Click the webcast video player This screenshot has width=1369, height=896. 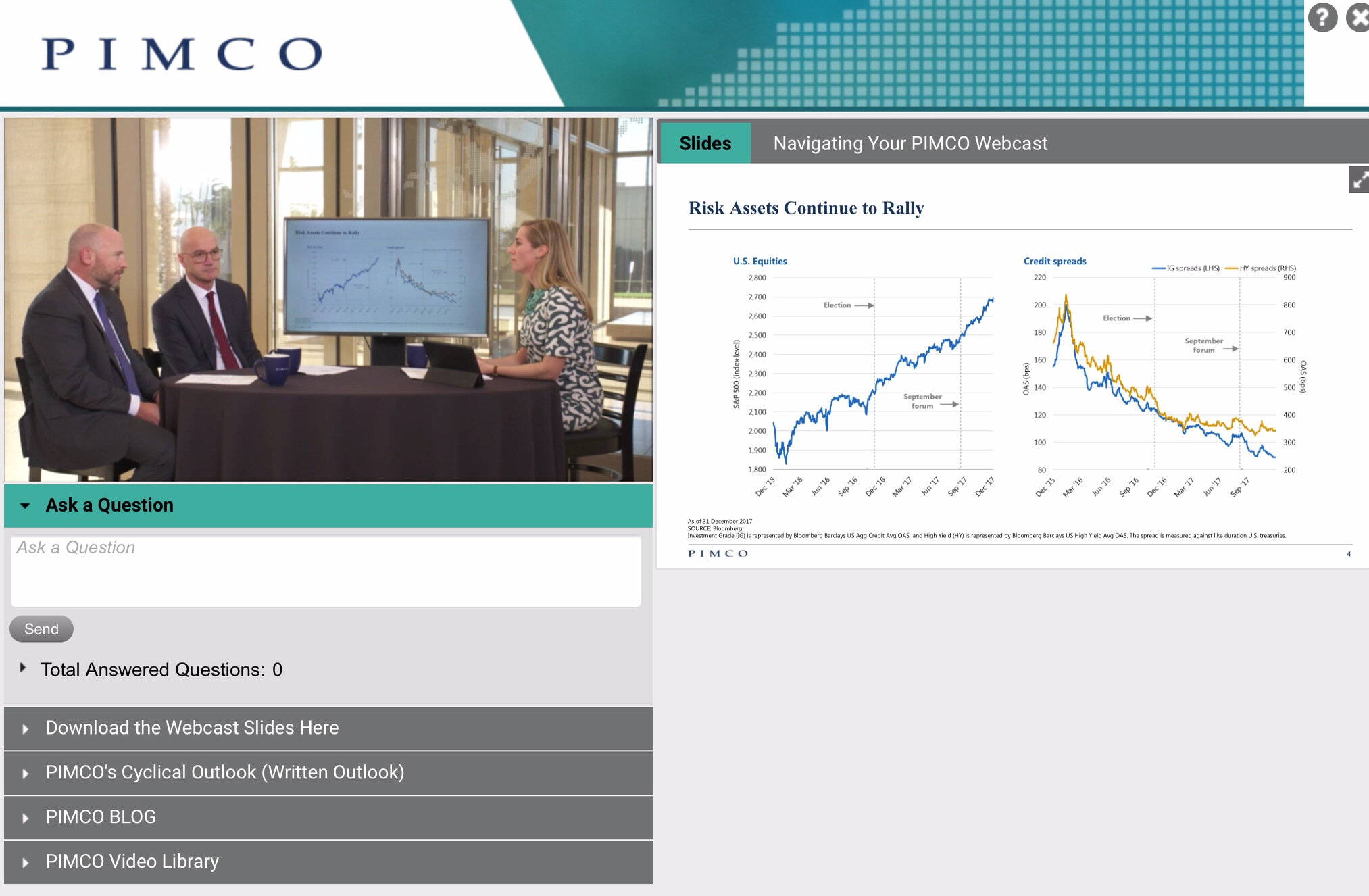pos(328,299)
